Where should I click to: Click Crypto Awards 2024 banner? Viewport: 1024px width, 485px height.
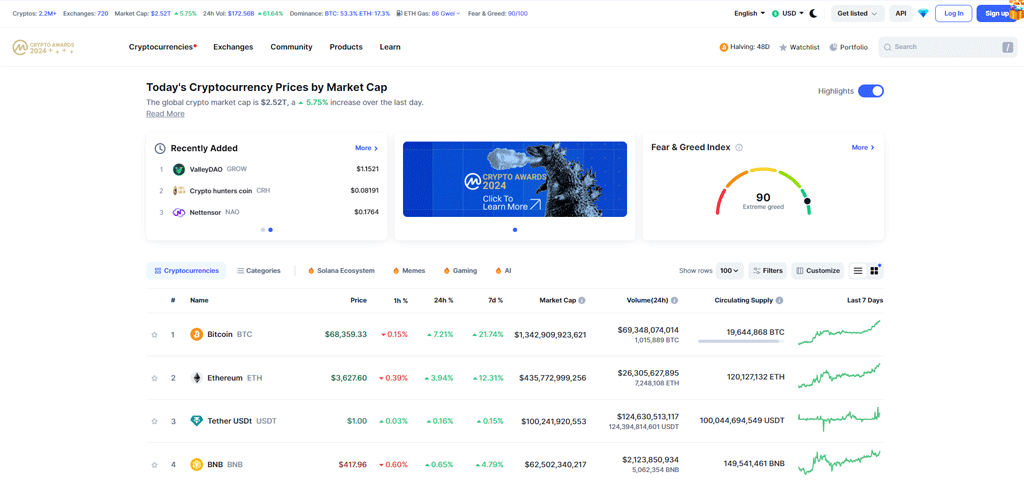pos(515,179)
